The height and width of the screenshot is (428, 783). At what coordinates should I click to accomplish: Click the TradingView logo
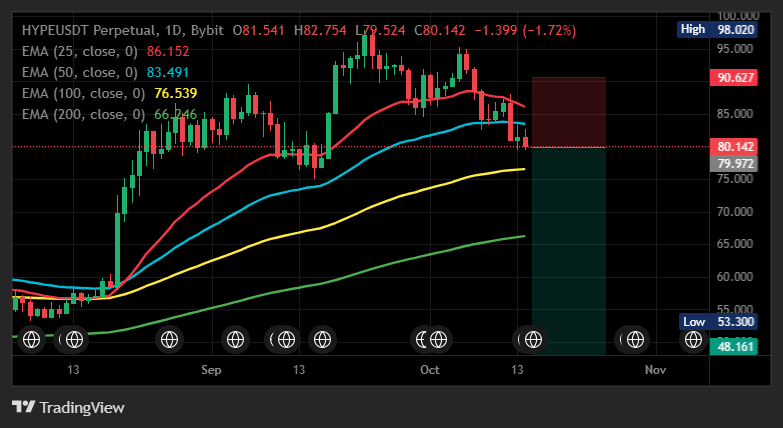68,407
